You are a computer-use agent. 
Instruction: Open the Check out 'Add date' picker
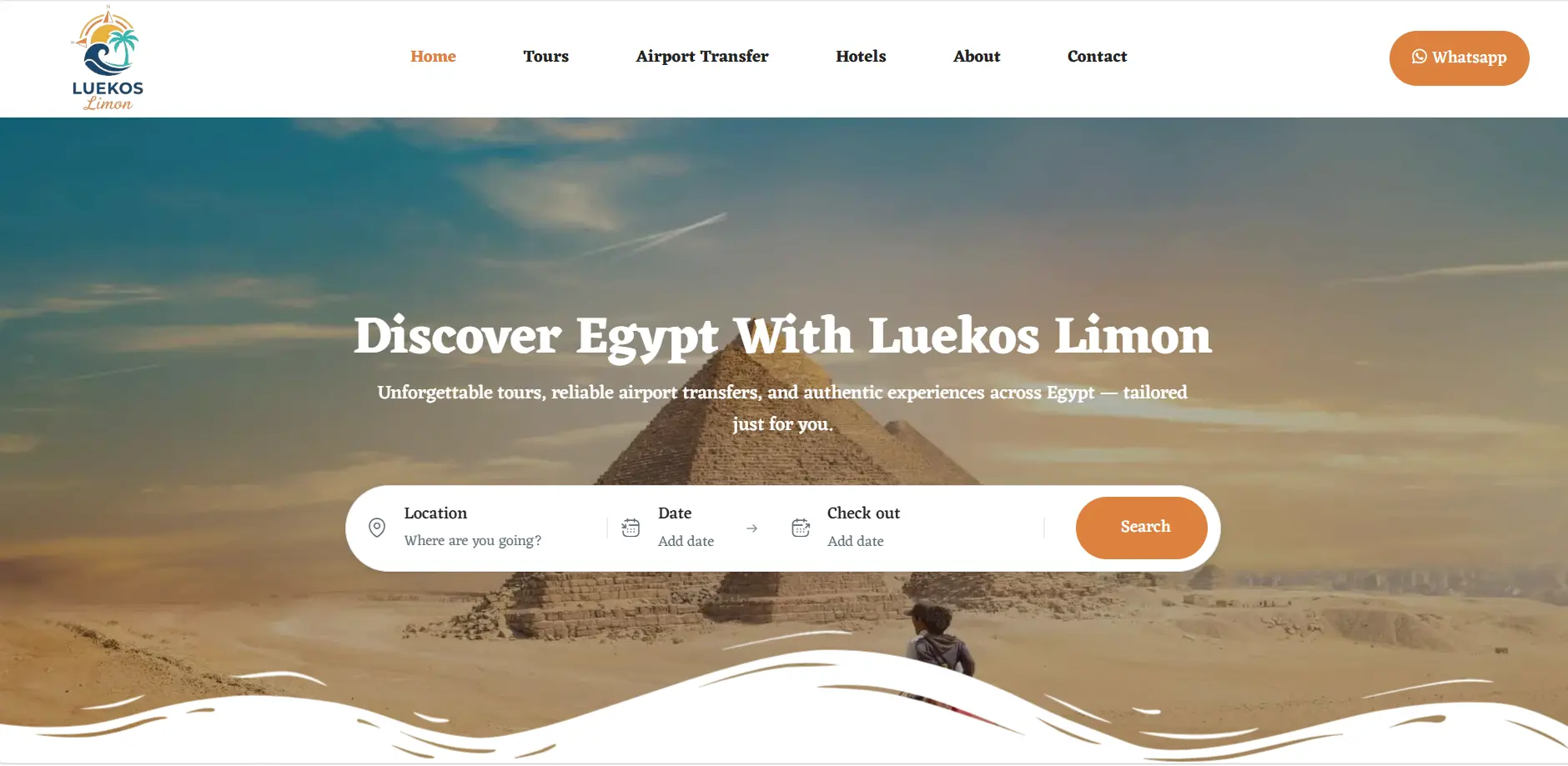[856, 541]
